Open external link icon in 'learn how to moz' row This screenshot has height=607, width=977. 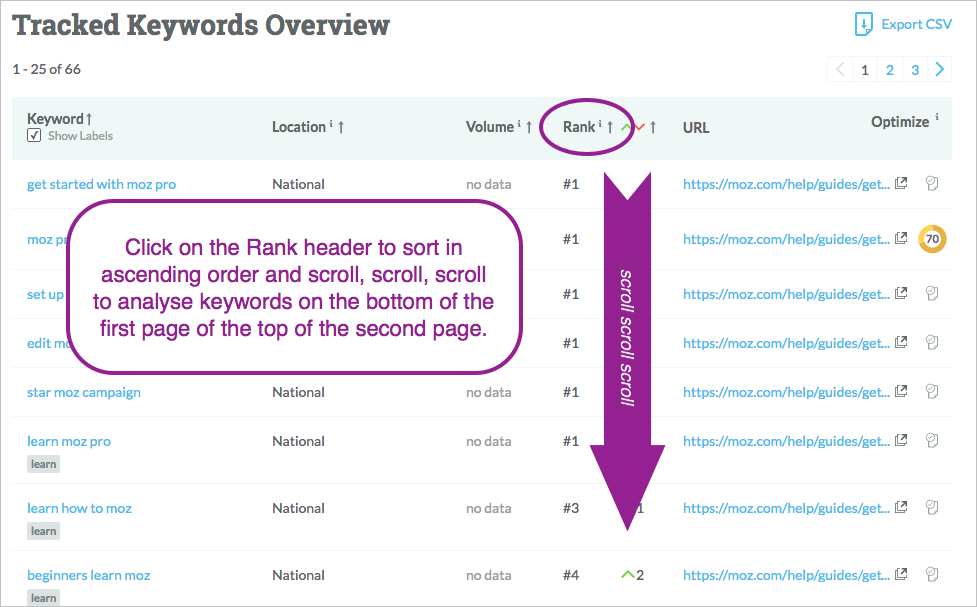click(x=901, y=508)
